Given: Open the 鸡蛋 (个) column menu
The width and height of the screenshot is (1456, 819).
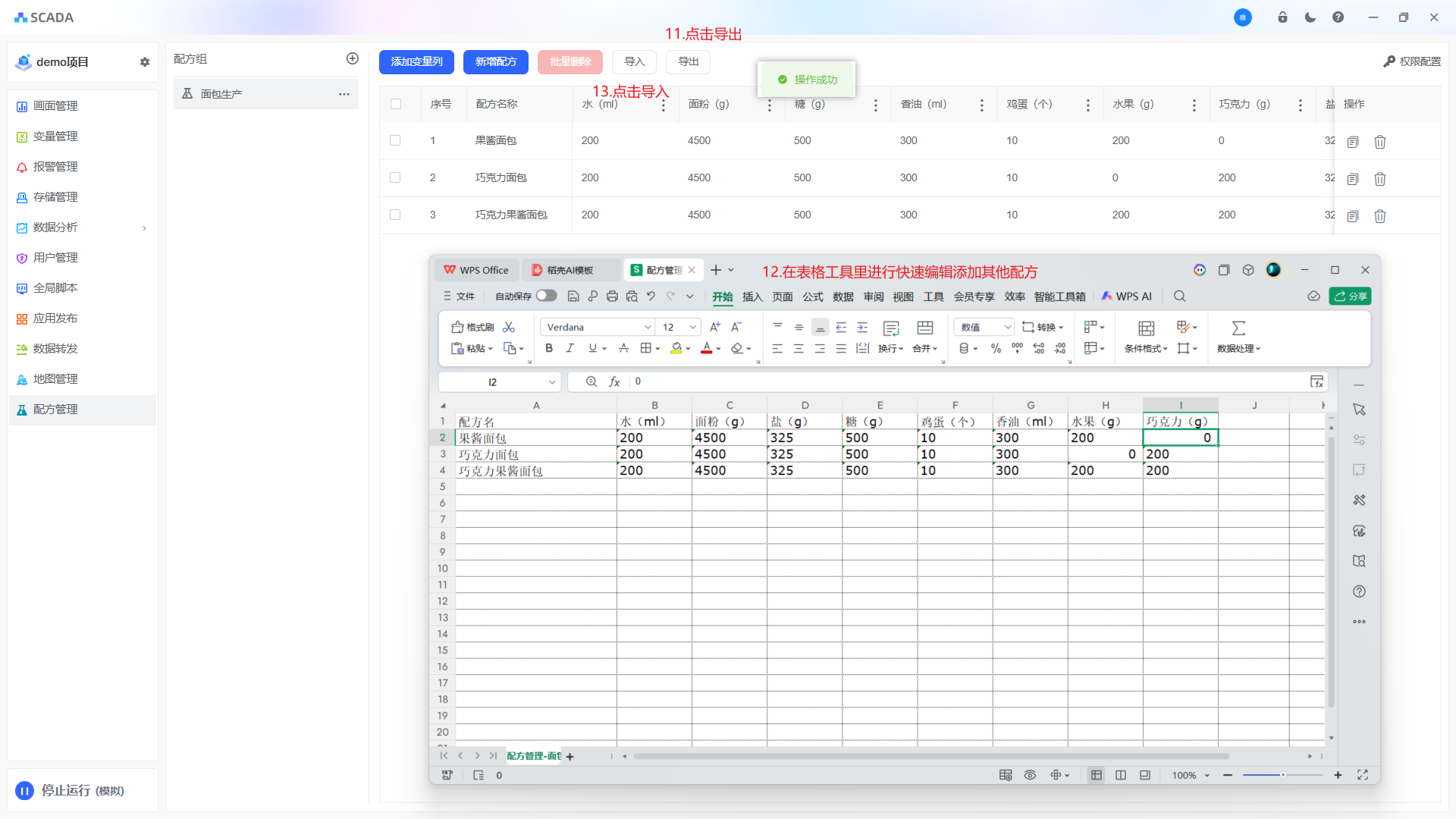Looking at the screenshot, I should pyautogui.click(x=1087, y=105).
